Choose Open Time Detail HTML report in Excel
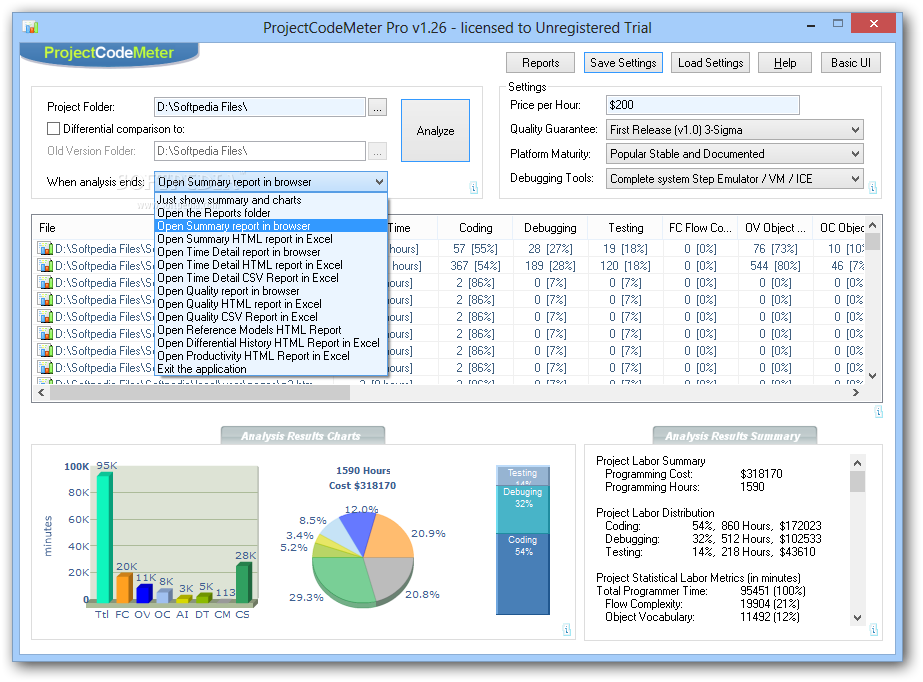 point(271,265)
